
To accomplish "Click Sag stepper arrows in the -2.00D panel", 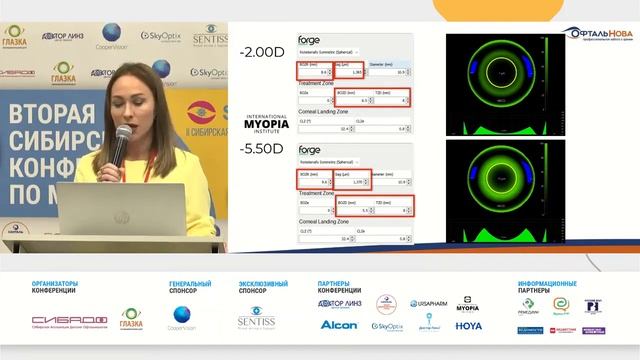I will pyautogui.click(x=365, y=72).
